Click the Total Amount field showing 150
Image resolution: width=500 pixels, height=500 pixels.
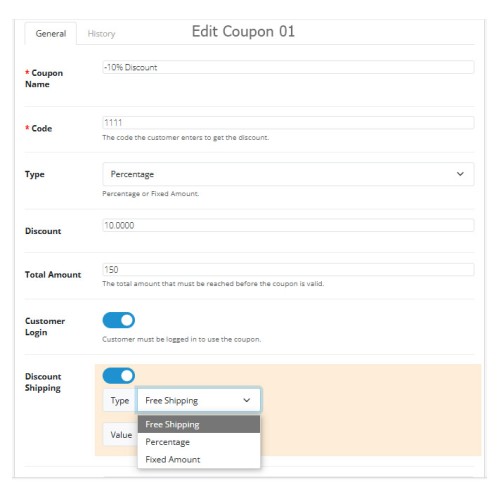288,269
